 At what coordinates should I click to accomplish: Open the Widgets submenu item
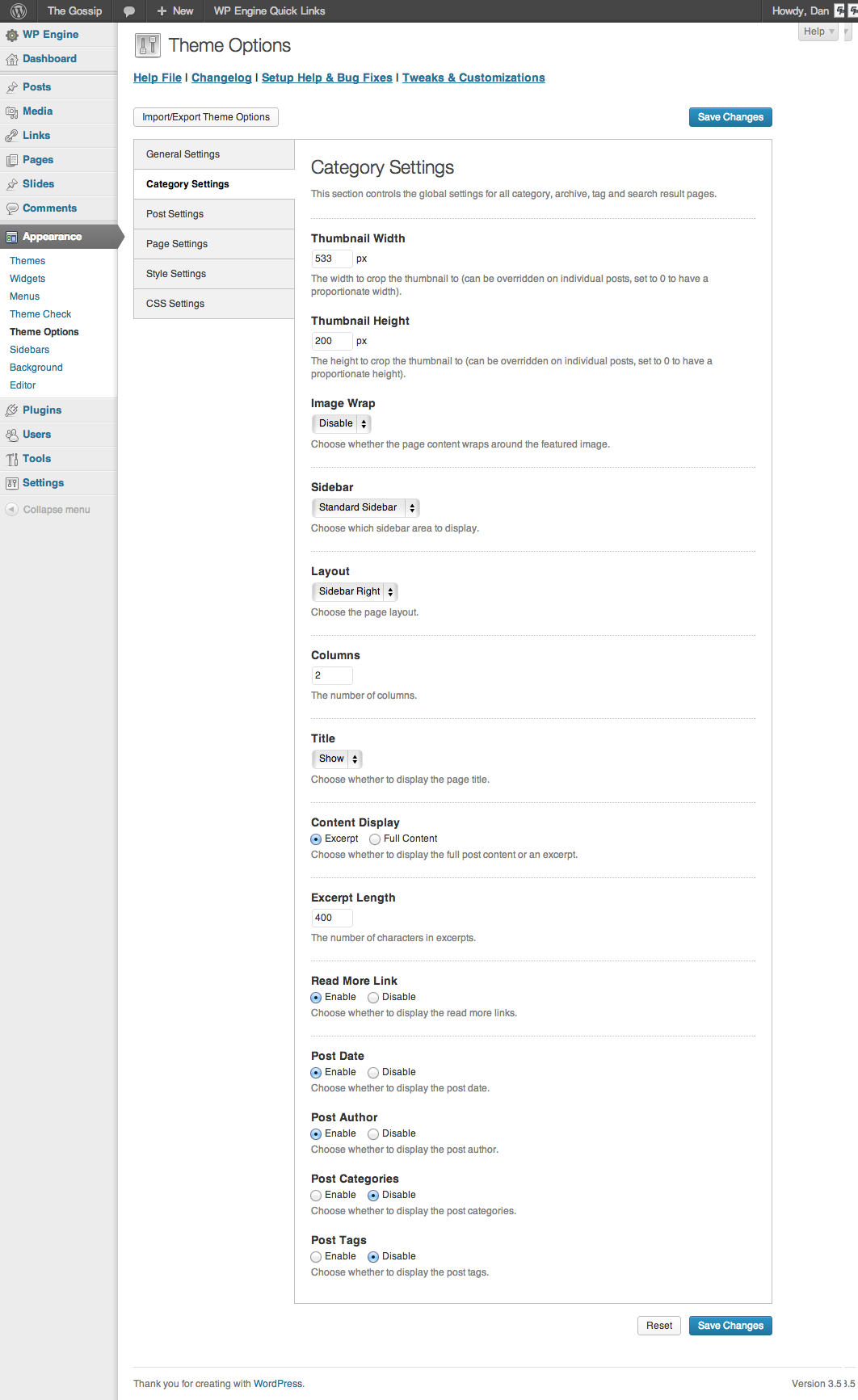click(x=27, y=279)
